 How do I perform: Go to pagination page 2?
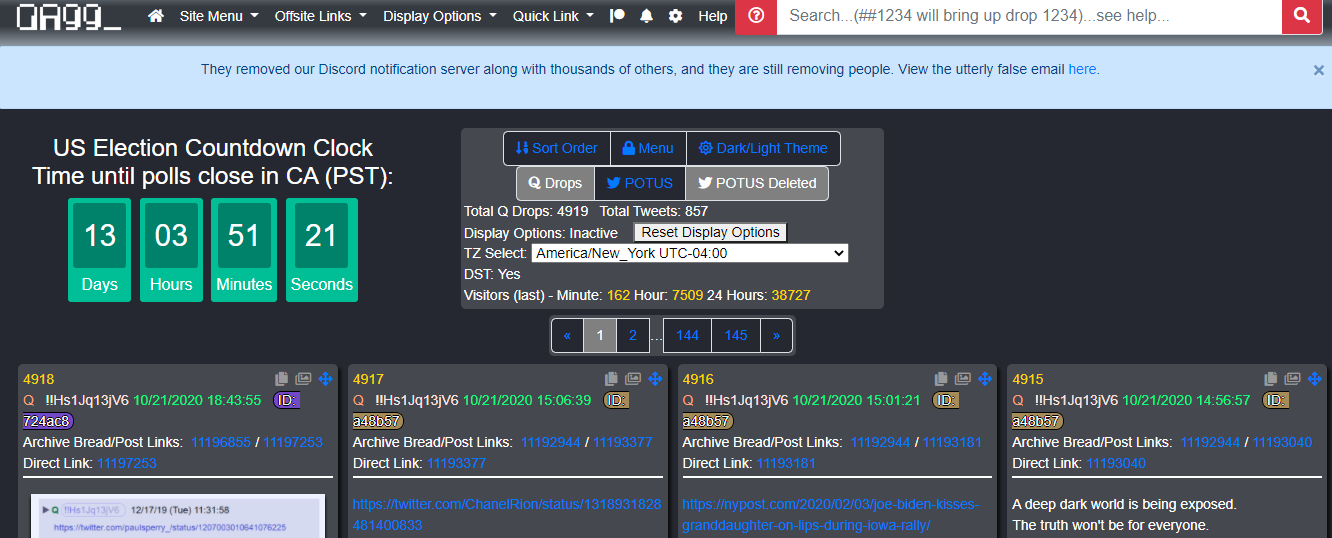pos(633,335)
